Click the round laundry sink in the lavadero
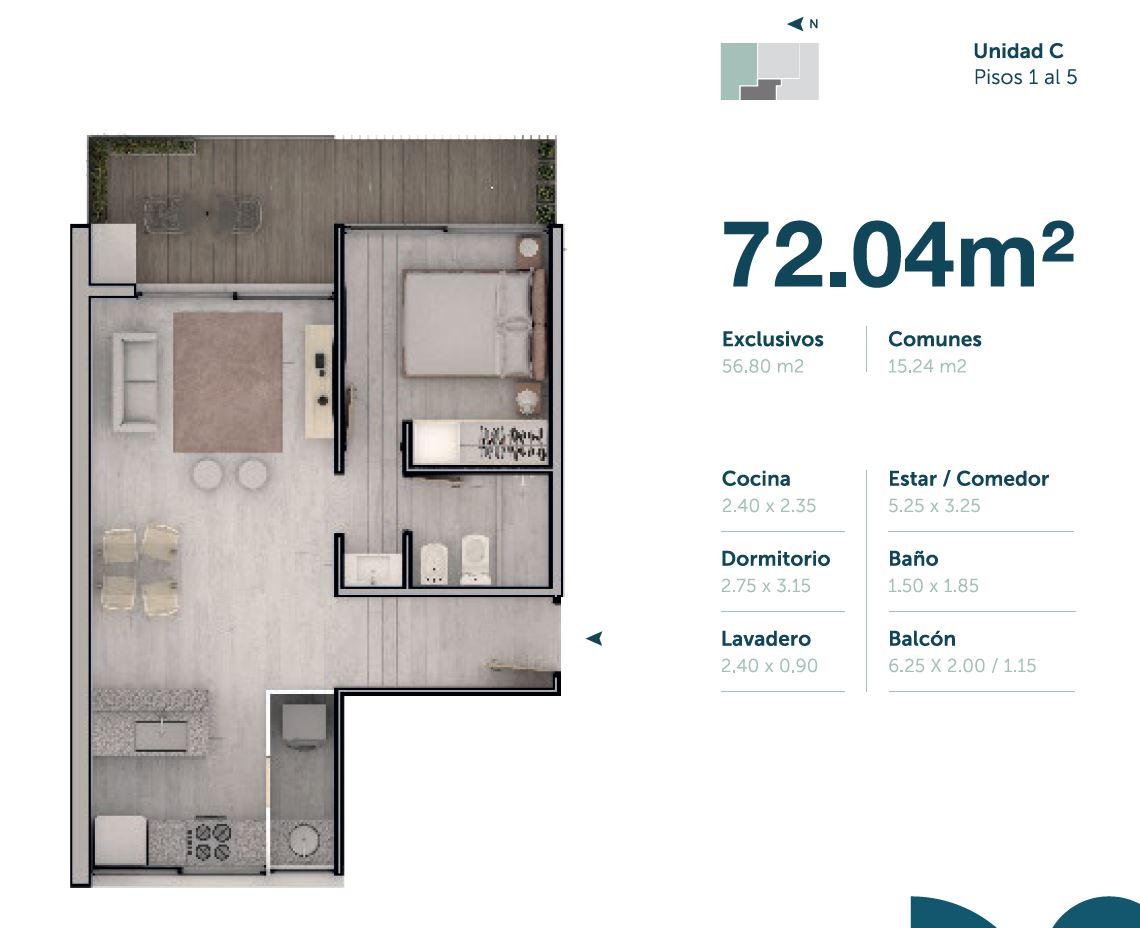 (302, 842)
